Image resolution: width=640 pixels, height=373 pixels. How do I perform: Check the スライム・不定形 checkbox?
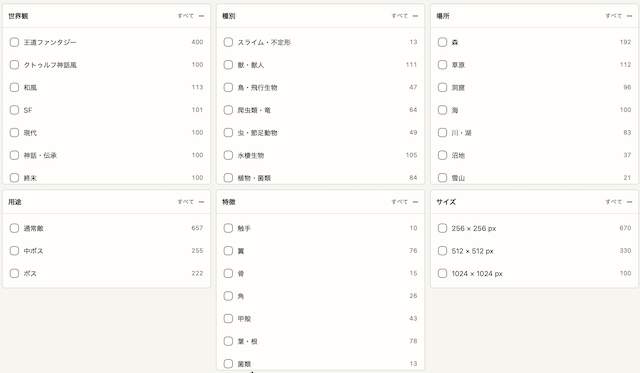coord(228,42)
